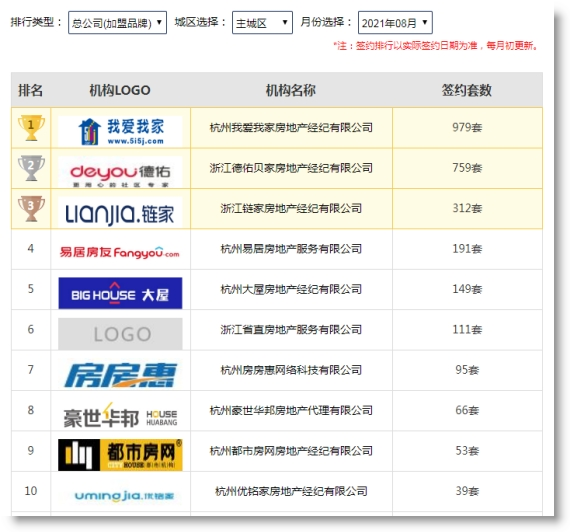
Task: Click 杭州我爱我家房地产经纪有限公司 name
Action: (291, 128)
